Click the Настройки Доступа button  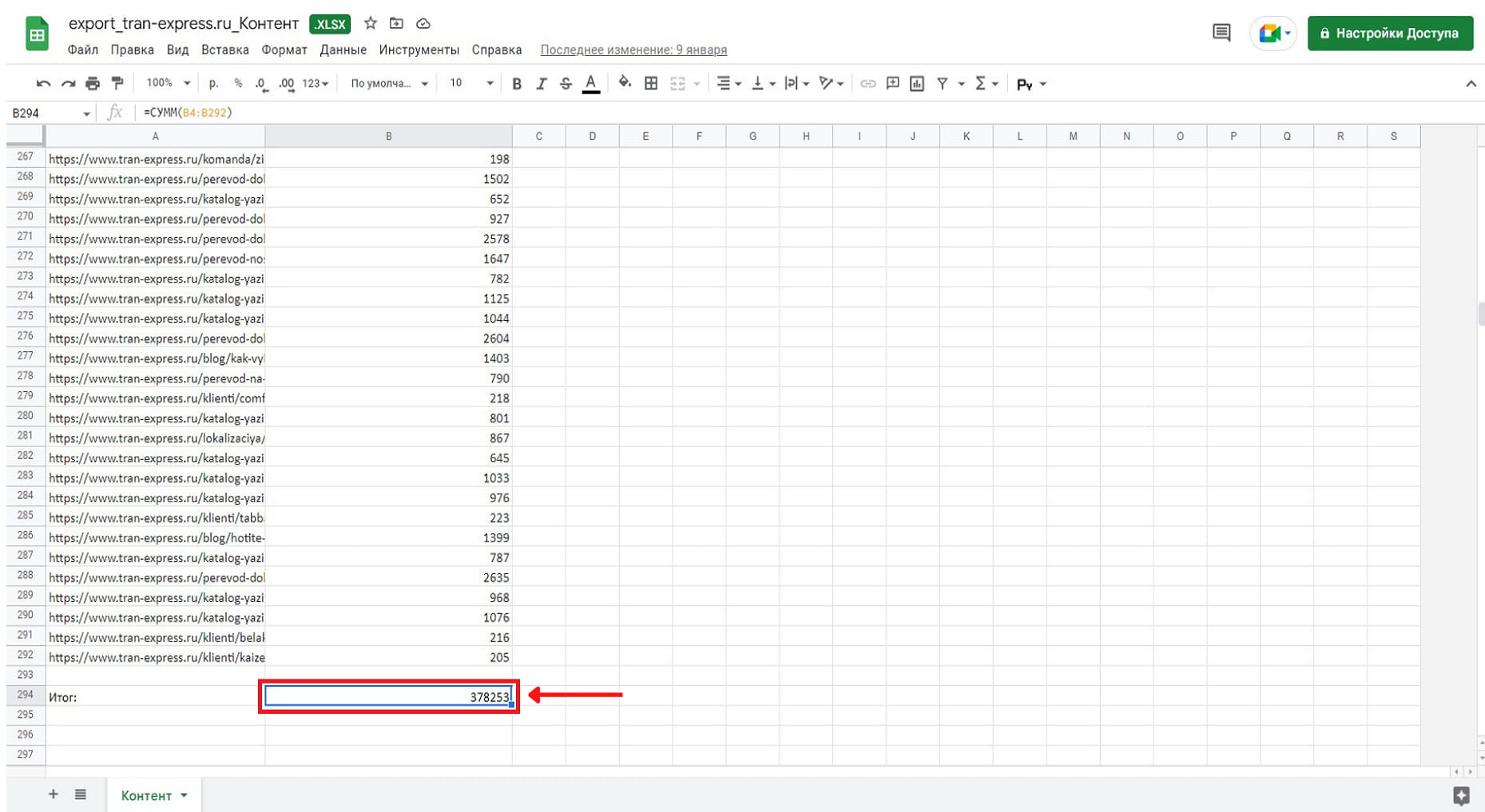click(x=1390, y=34)
